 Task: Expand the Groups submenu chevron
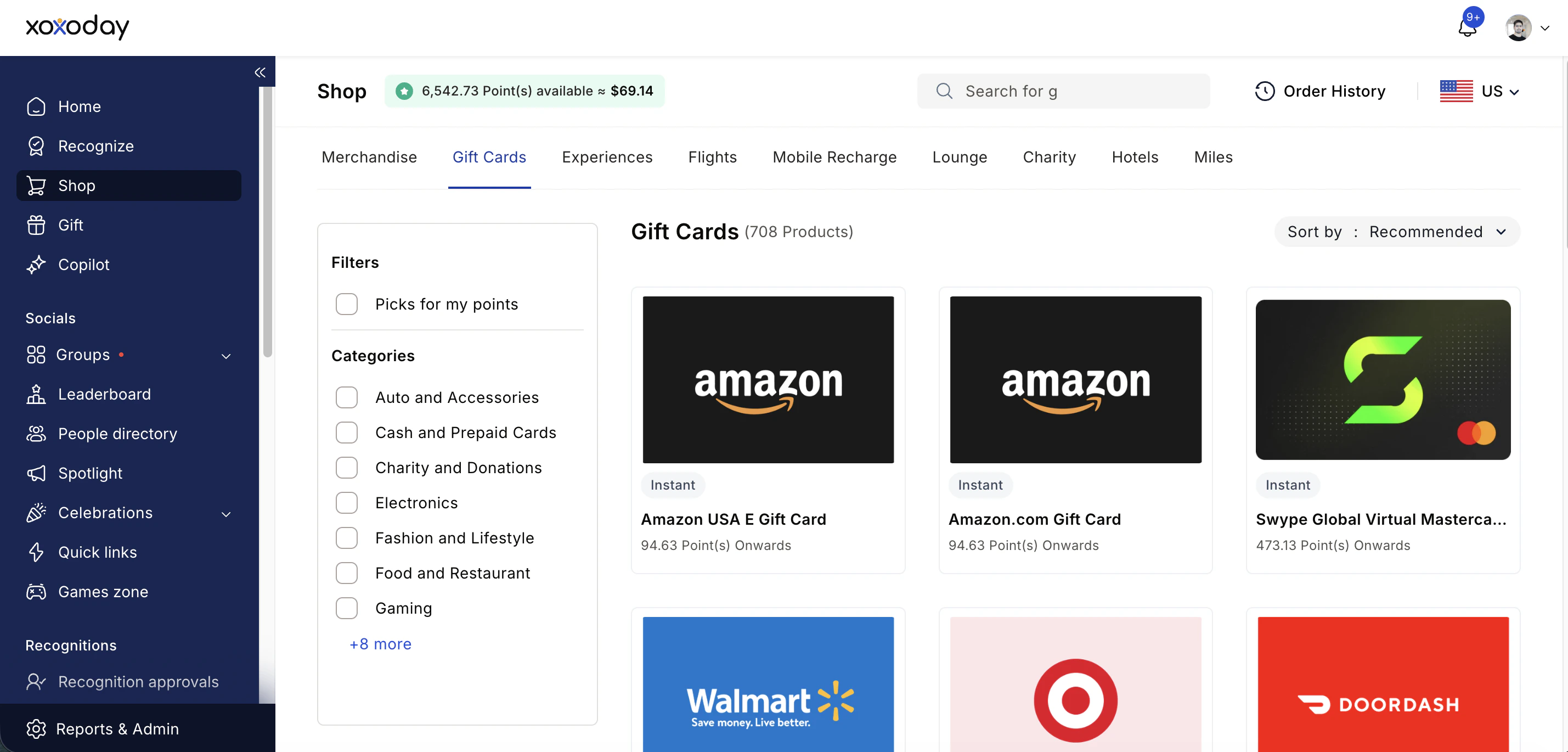(x=226, y=356)
